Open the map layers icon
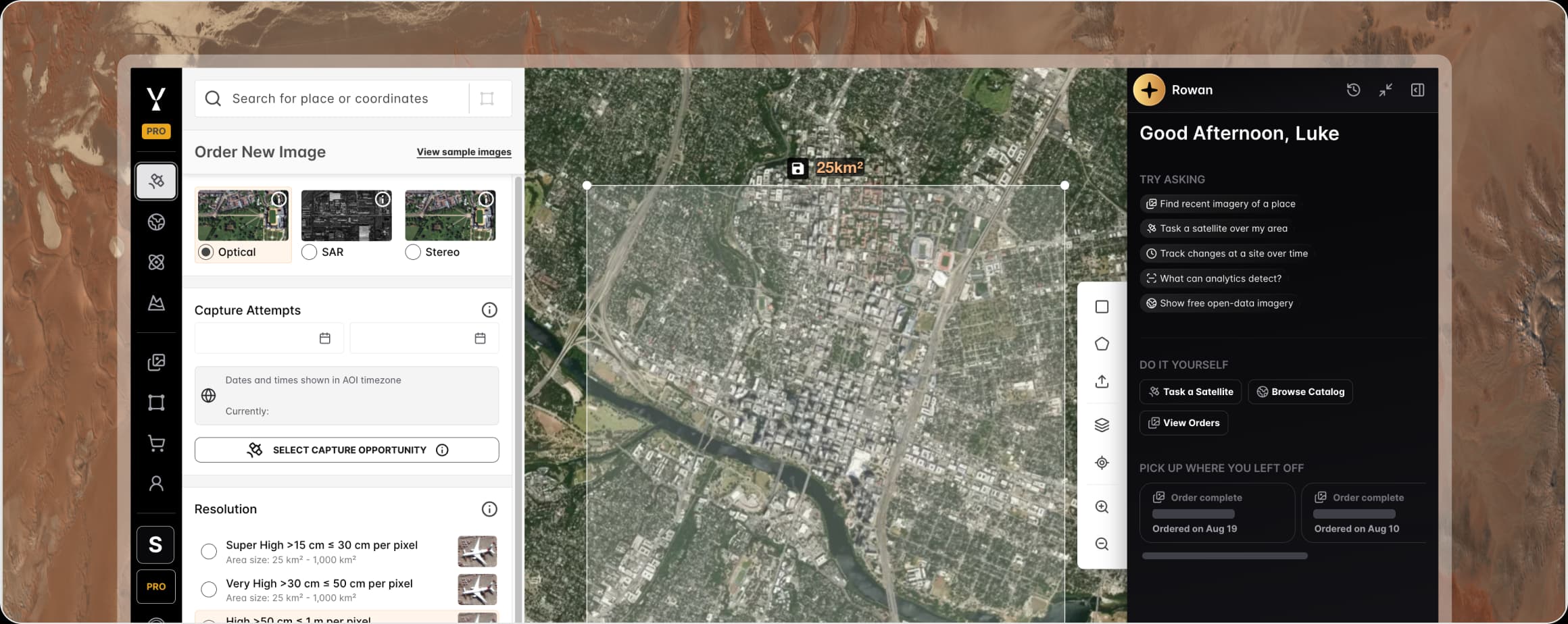The image size is (1568, 624). pos(1102,425)
